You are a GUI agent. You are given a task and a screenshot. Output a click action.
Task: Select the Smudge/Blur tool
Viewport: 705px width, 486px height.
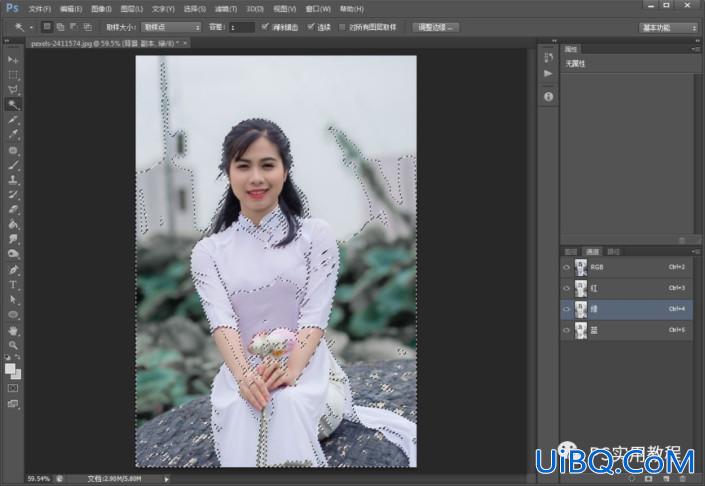point(13,239)
